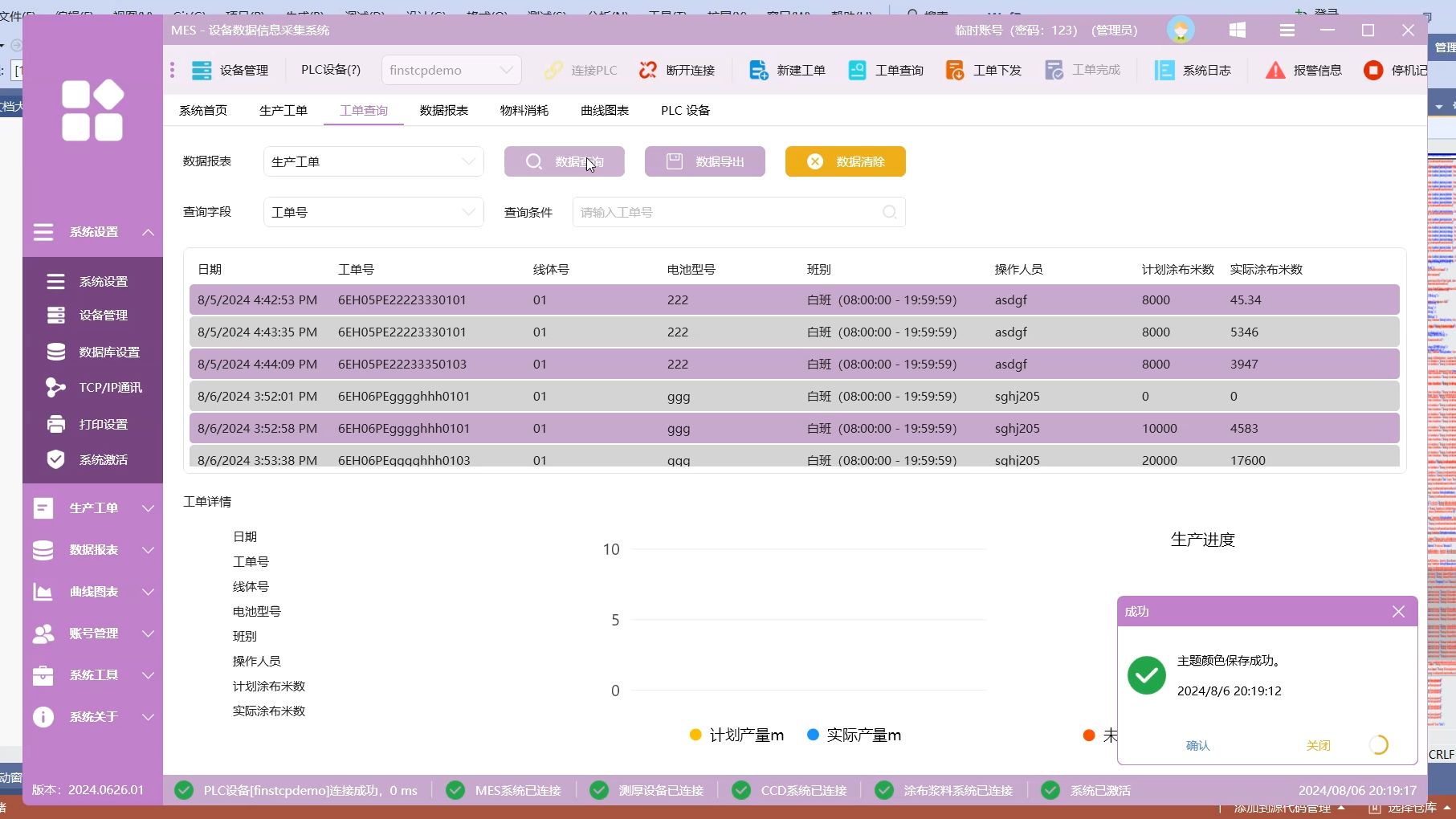Image resolution: width=1456 pixels, height=819 pixels.
Task: Click the red 停机记录 stop icon
Action: click(x=1373, y=70)
